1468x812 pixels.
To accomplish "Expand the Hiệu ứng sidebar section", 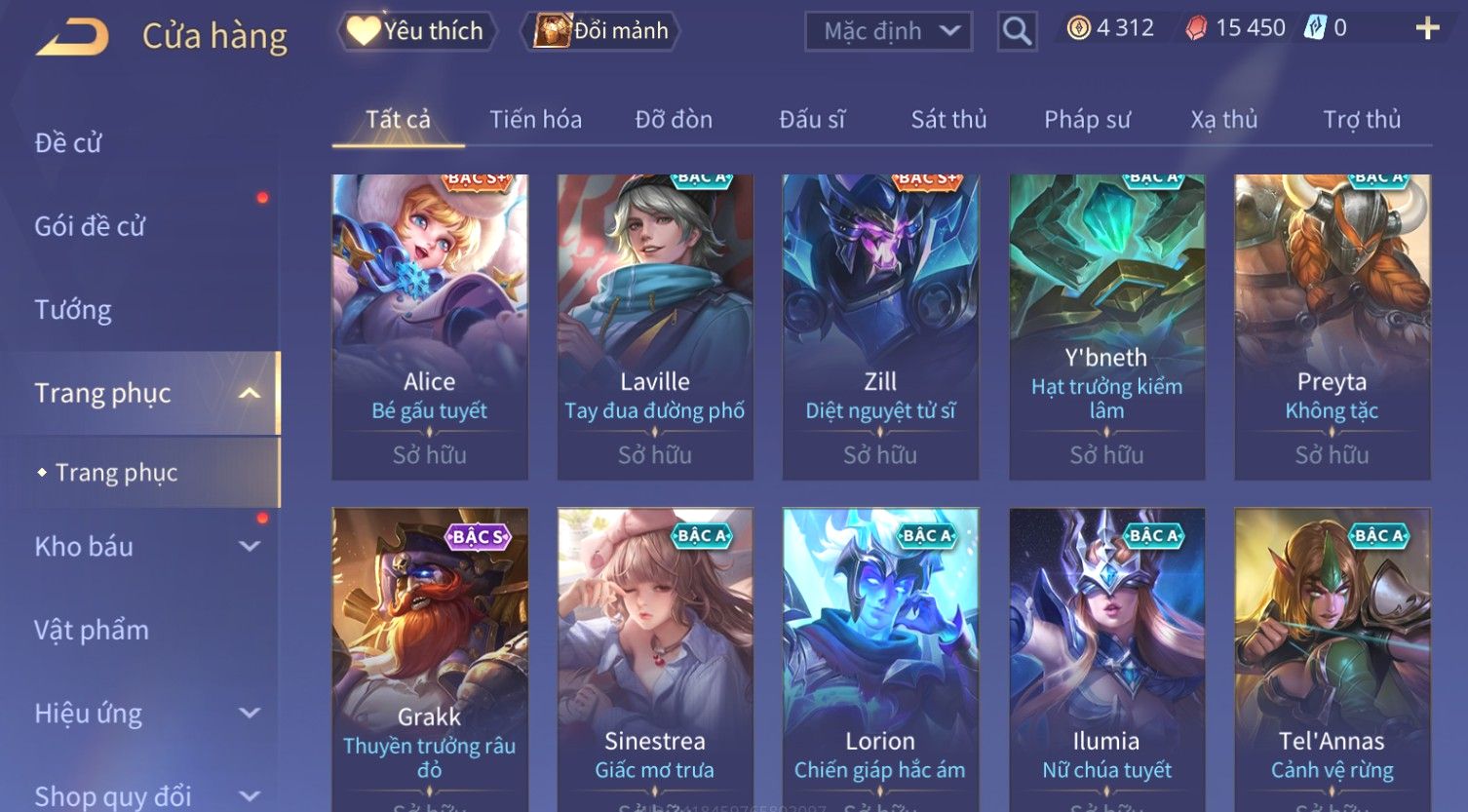I will (250, 714).
